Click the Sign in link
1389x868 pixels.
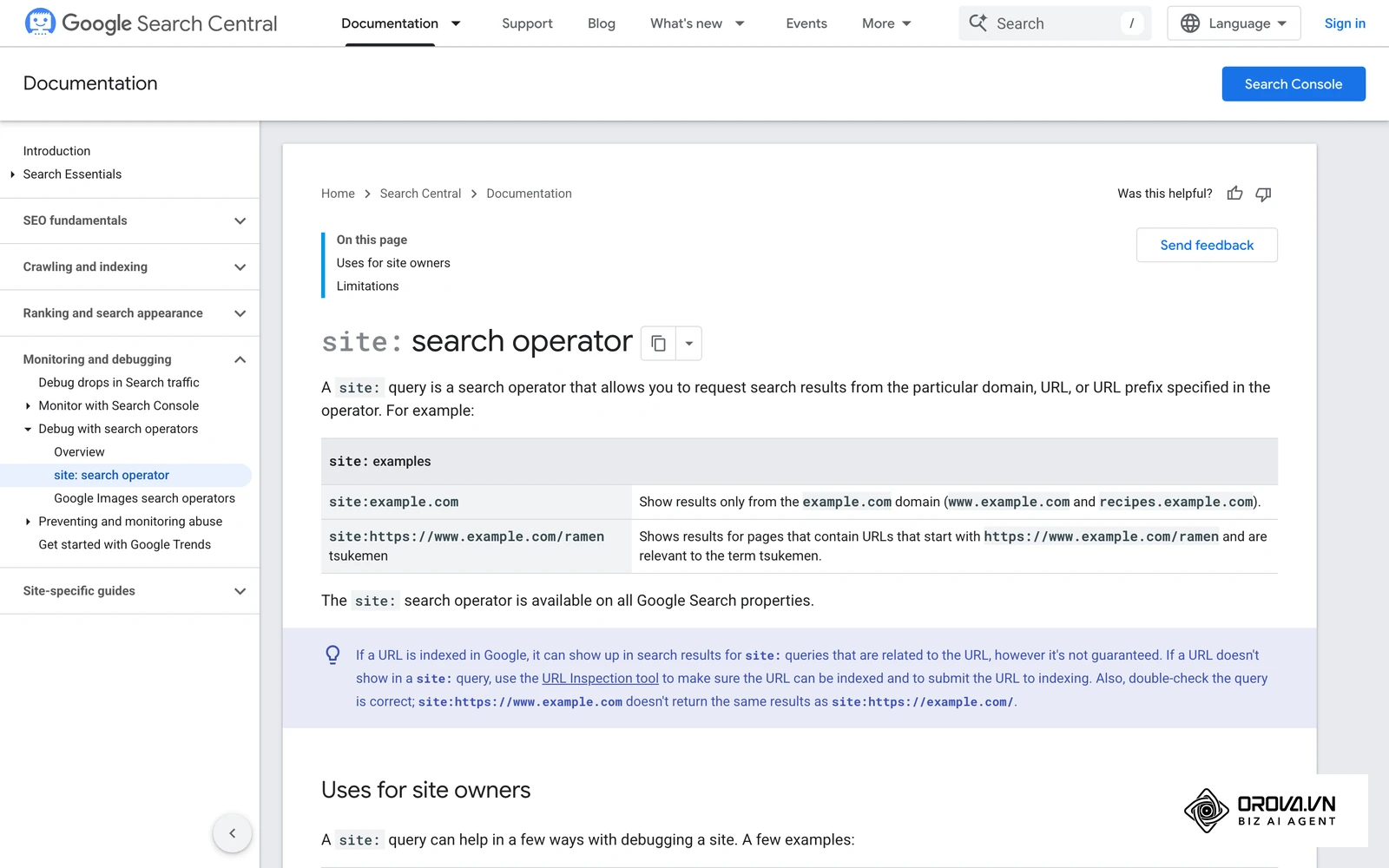[1345, 23]
